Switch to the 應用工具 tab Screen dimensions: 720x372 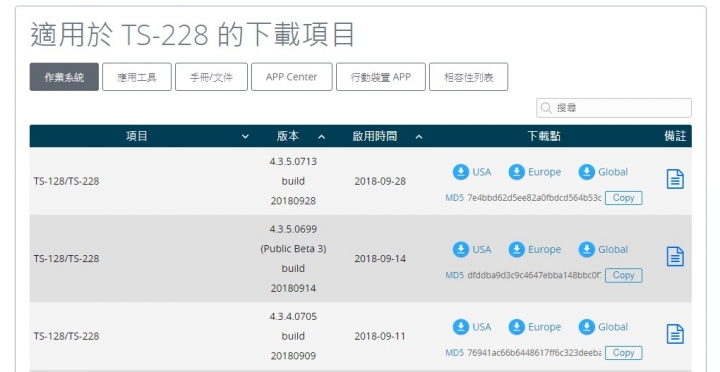tap(137, 77)
